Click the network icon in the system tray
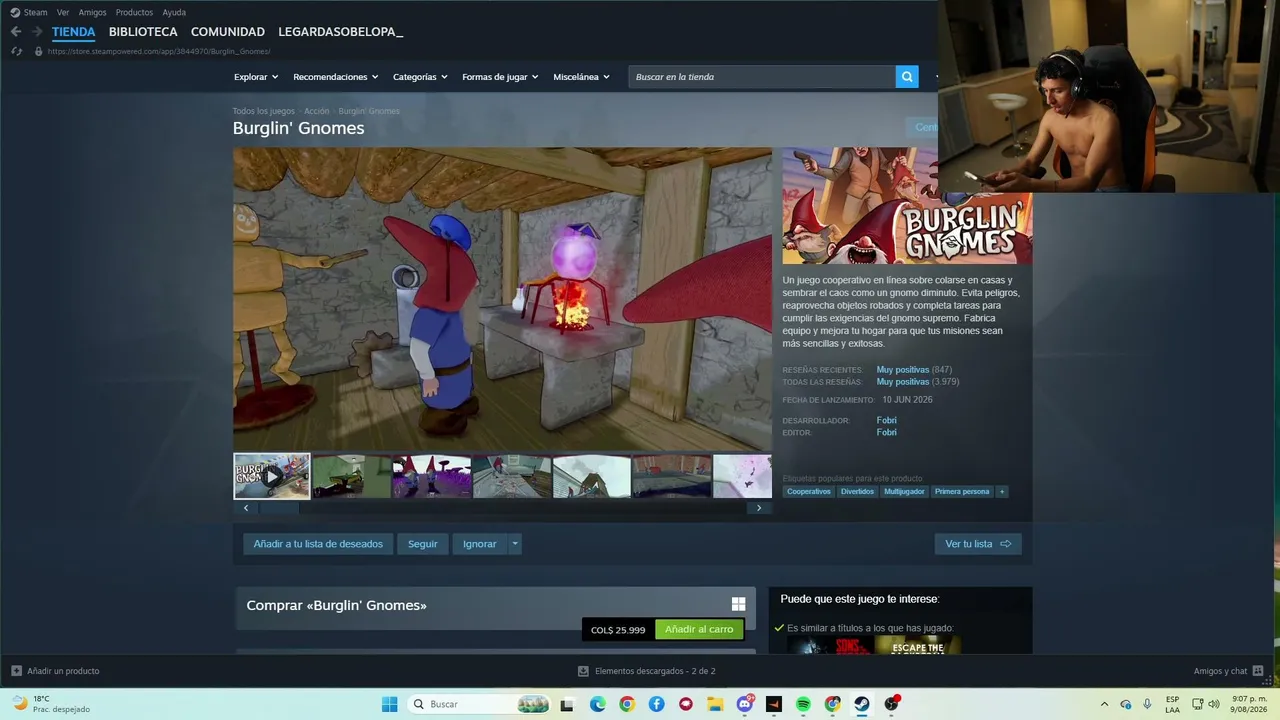Screen dimensions: 1280x720 tap(1197, 704)
